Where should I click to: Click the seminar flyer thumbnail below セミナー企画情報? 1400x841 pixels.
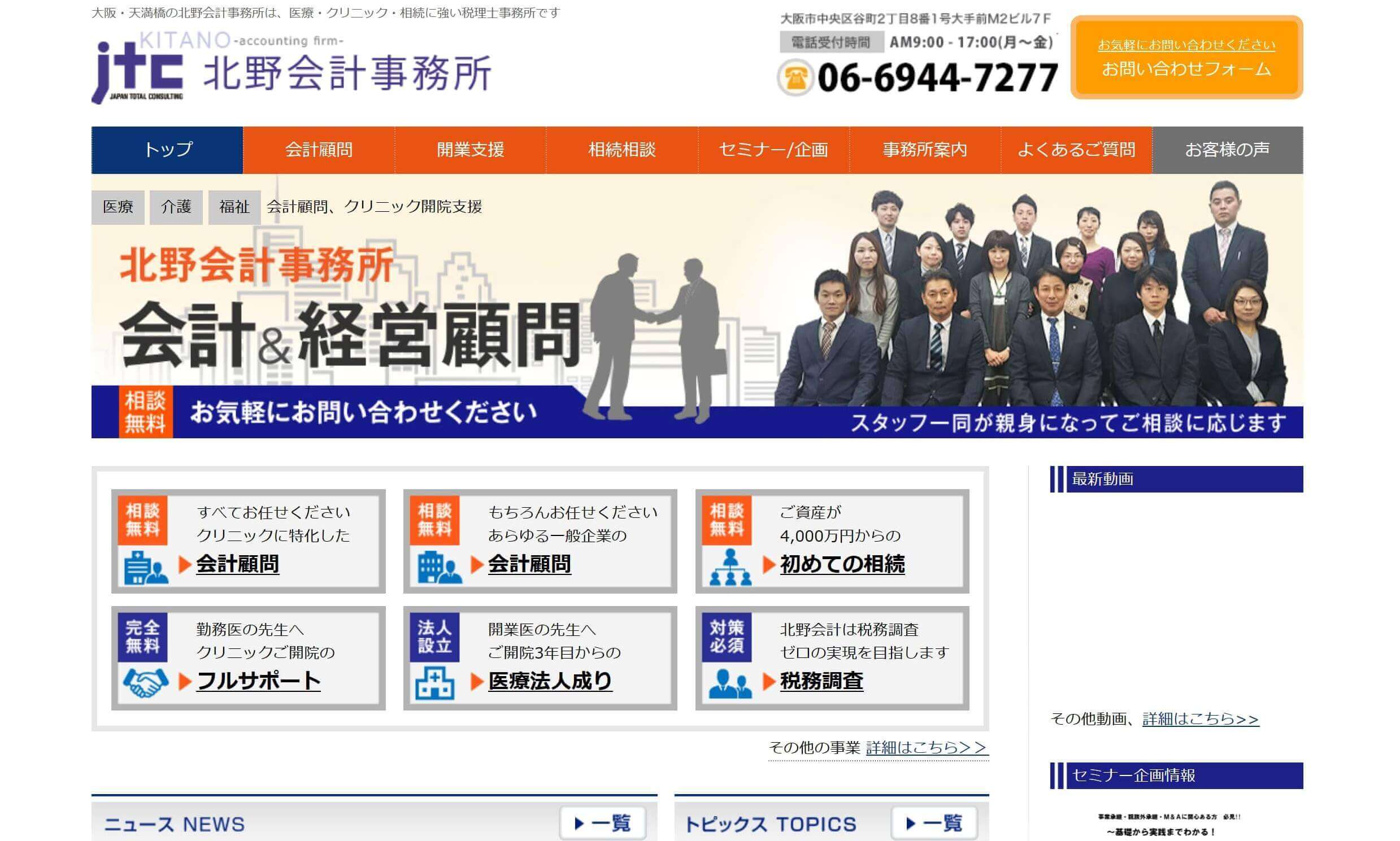click(x=1169, y=825)
